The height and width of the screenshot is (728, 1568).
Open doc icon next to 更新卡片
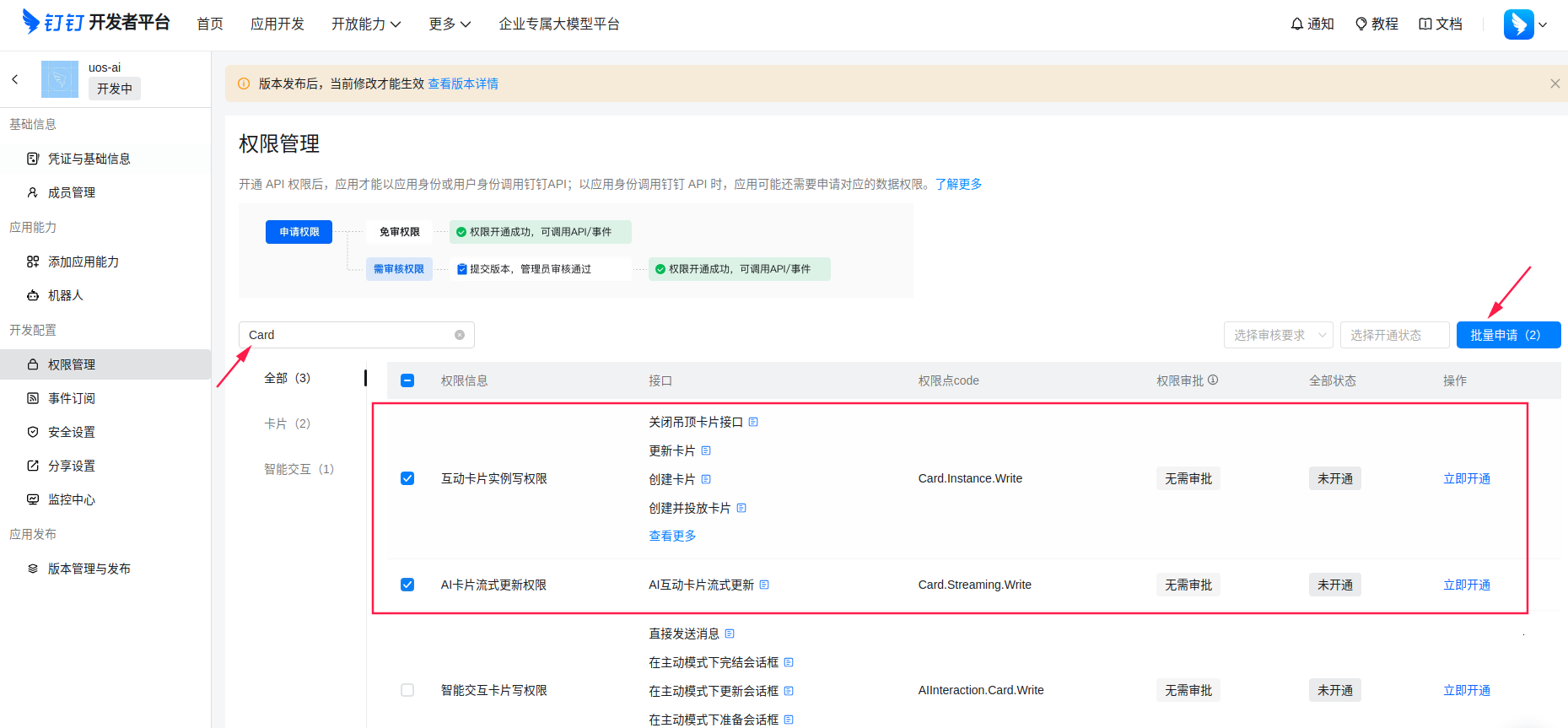(x=706, y=450)
